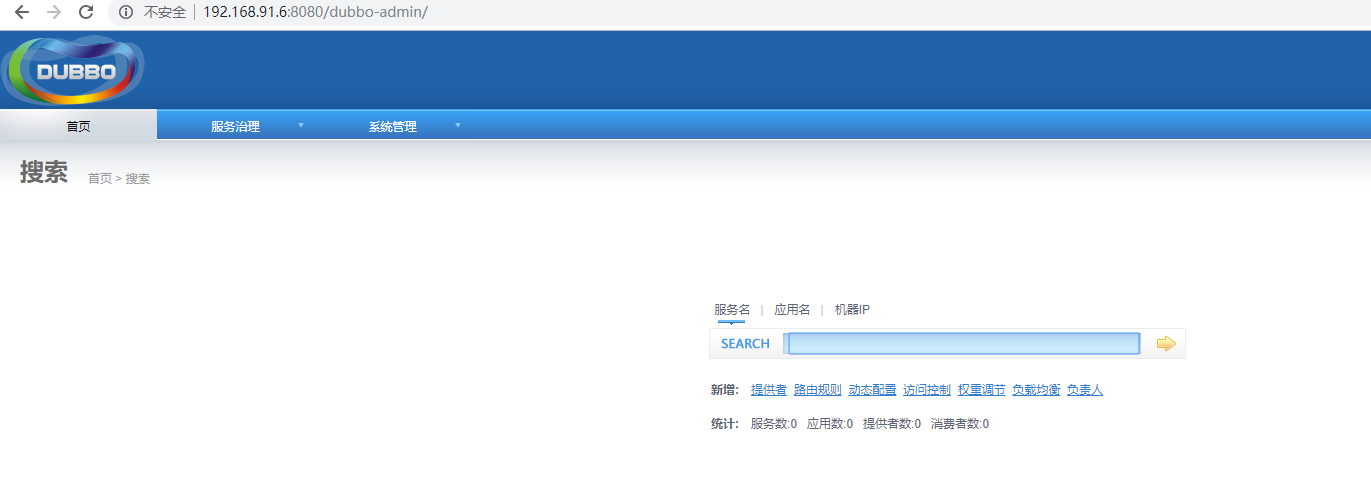Click the 首页 breadcrumb link
The height and width of the screenshot is (489, 1371).
tap(100, 179)
